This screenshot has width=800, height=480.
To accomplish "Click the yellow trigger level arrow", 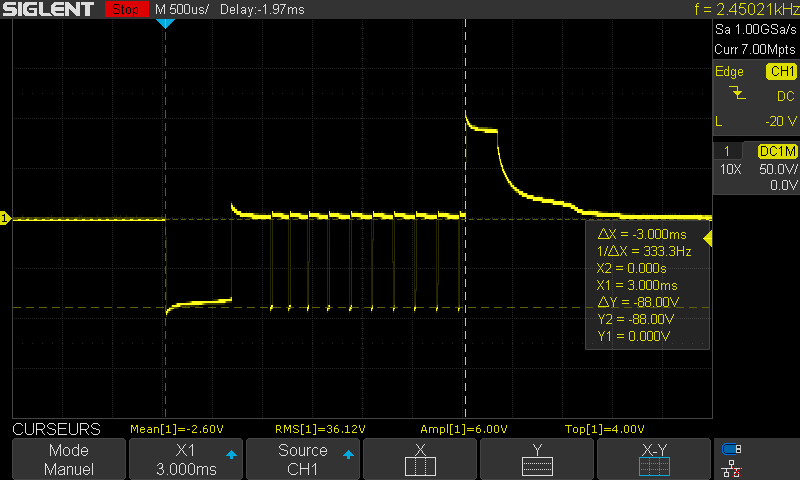I will [x=708, y=238].
